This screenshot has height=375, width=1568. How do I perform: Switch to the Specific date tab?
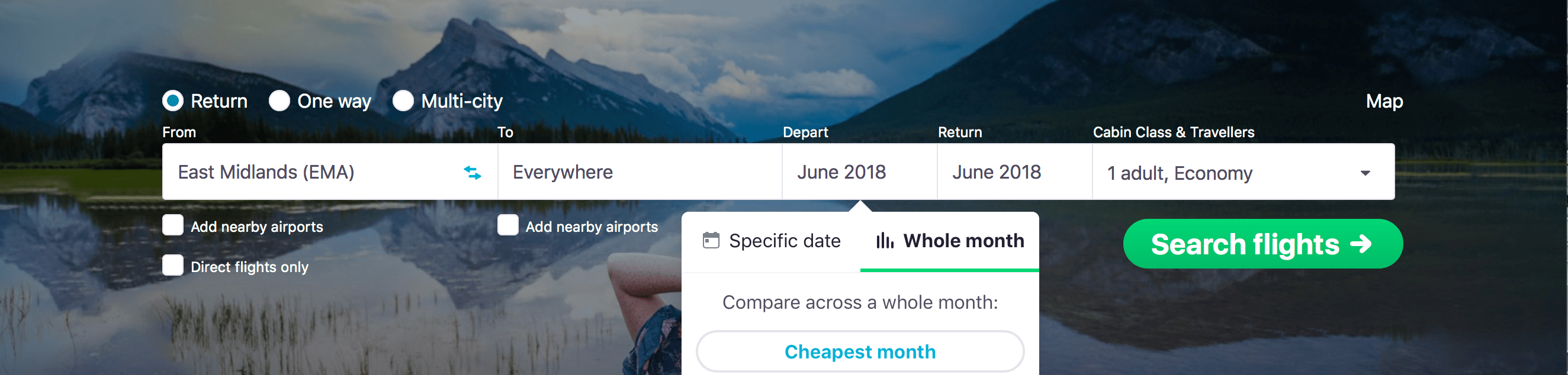[x=785, y=240]
